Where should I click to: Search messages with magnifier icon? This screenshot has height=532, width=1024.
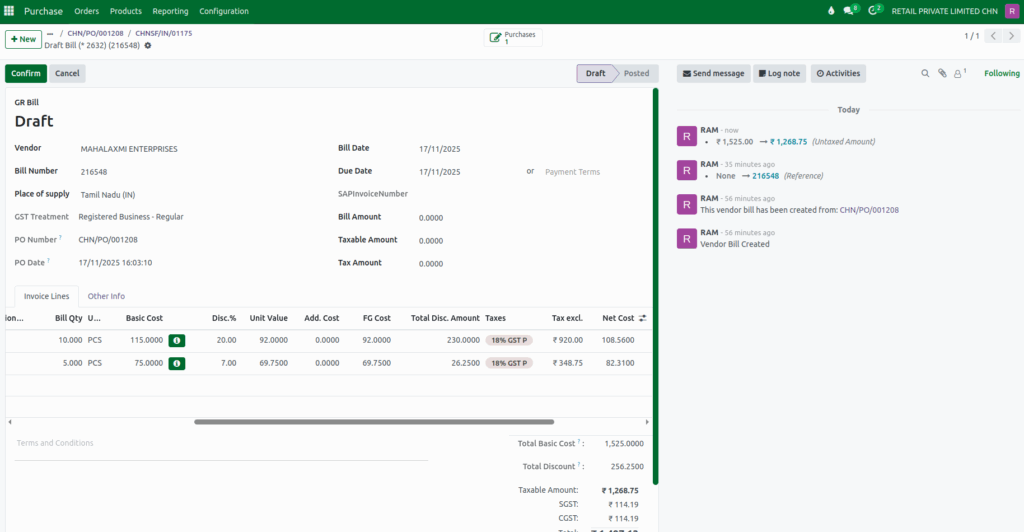click(925, 74)
